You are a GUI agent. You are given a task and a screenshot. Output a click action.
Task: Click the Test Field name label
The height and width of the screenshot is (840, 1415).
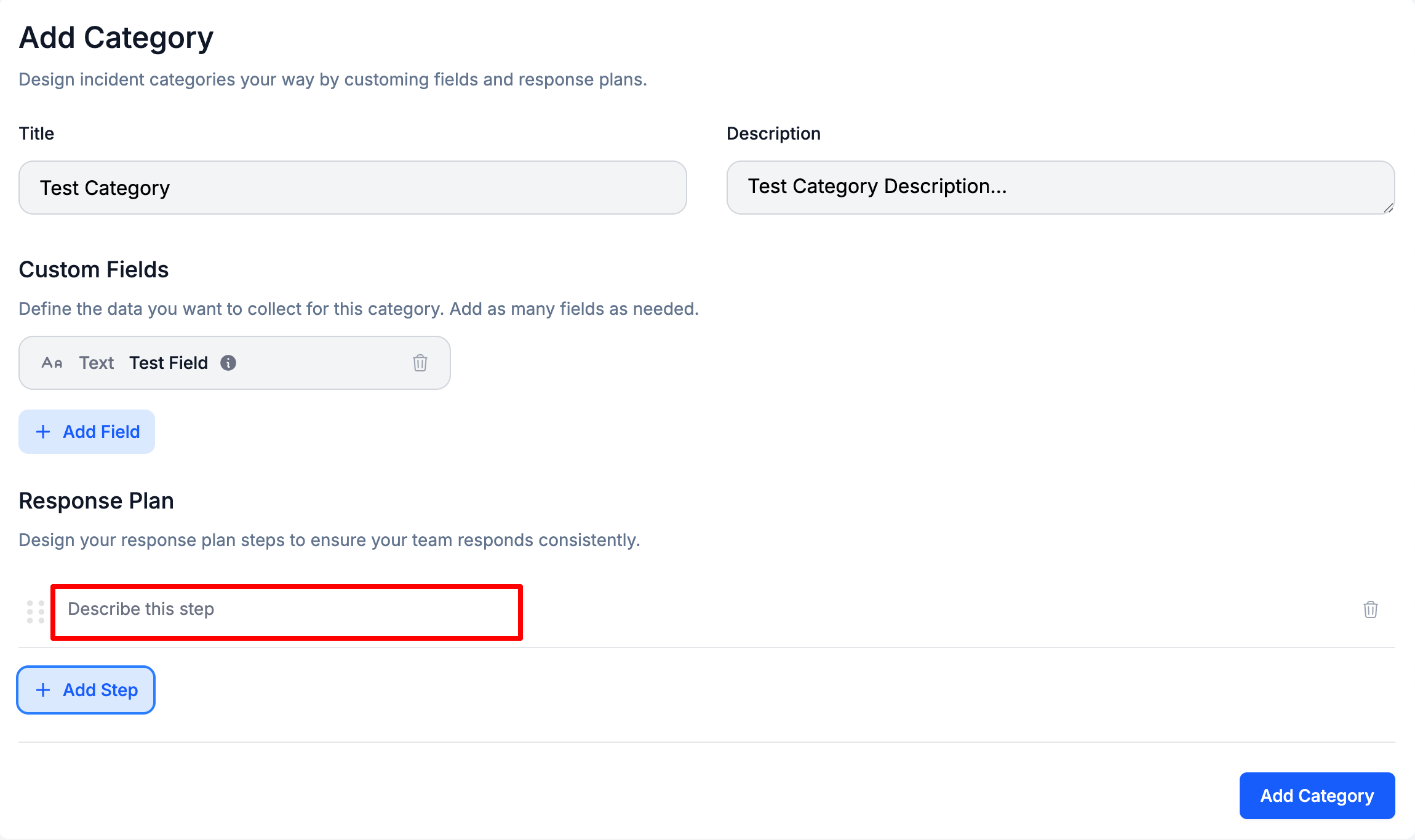(169, 363)
